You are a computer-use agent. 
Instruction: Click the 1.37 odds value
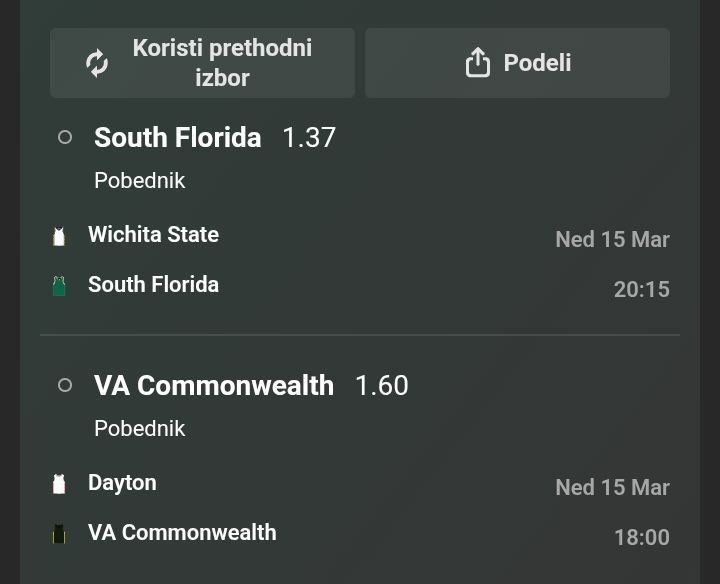309,138
